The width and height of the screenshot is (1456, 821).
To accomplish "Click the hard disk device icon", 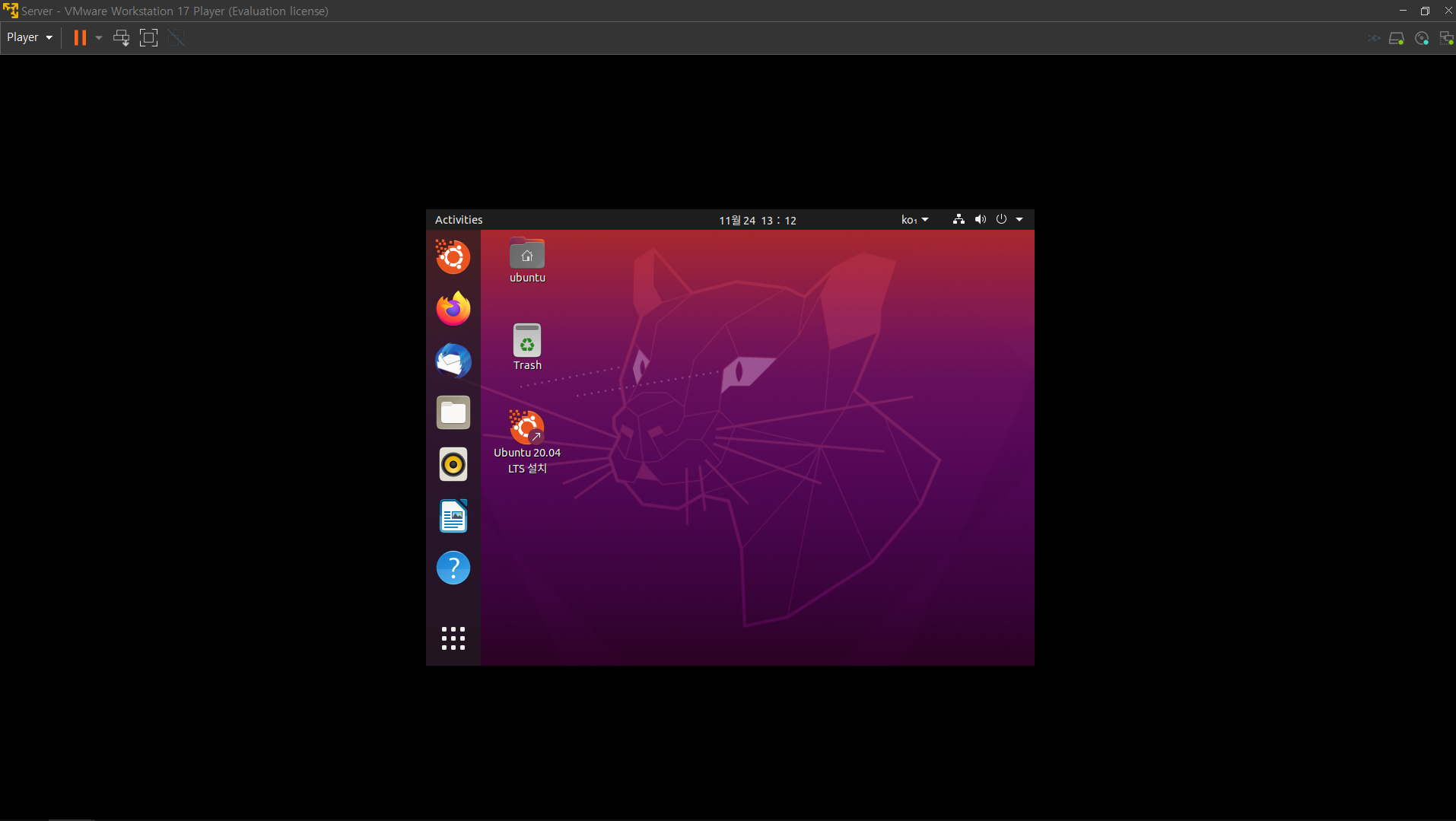I will (1397, 38).
